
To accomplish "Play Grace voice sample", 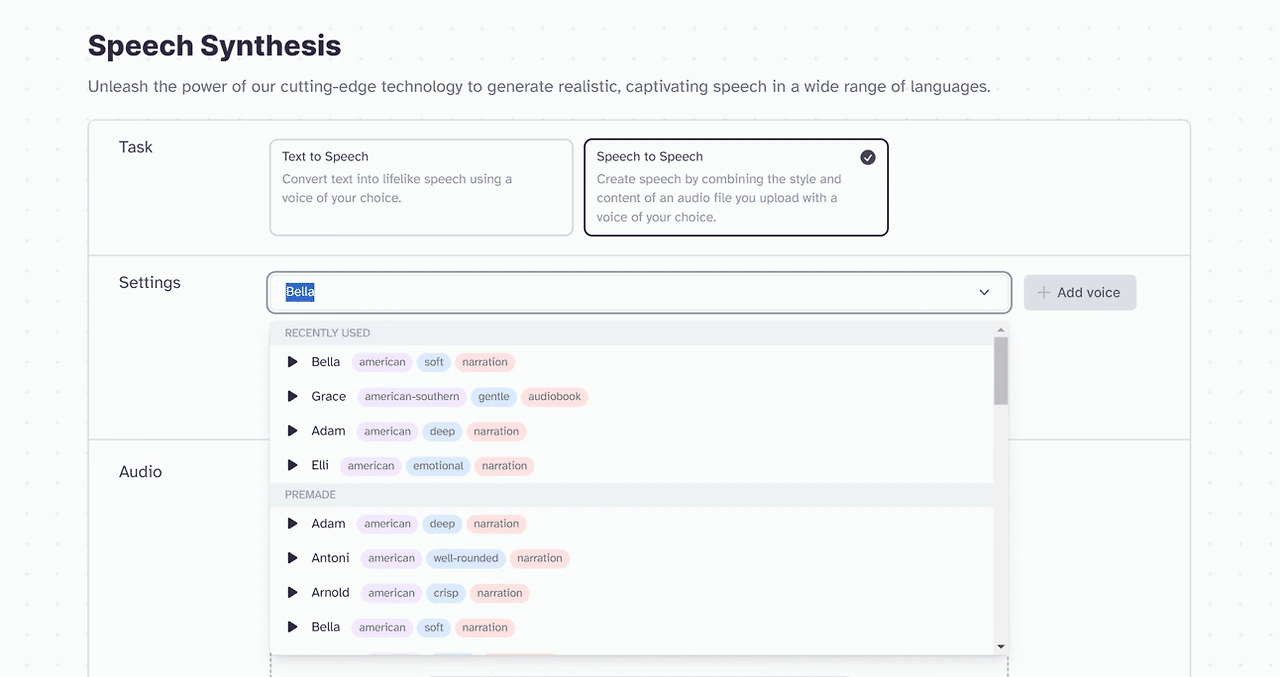I will coord(293,397).
